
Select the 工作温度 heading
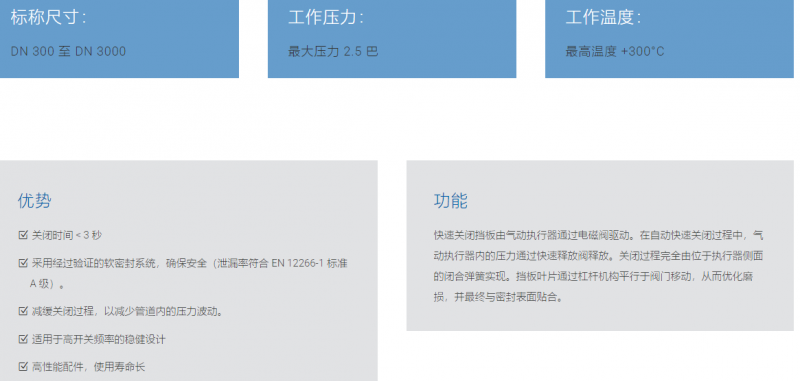(603, 18)
